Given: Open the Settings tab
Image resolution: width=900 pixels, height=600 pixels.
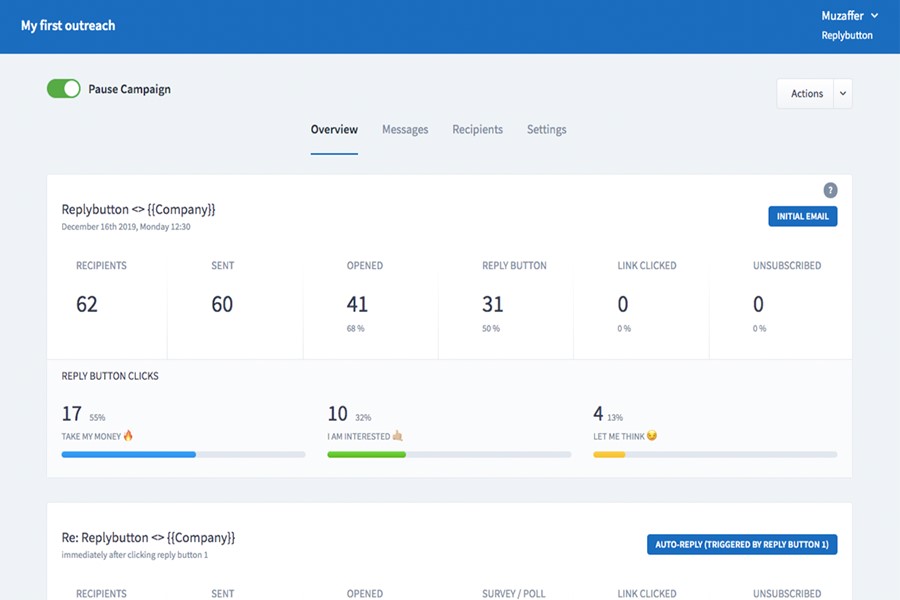Looking at the screenshot, I should click(546, 130).
